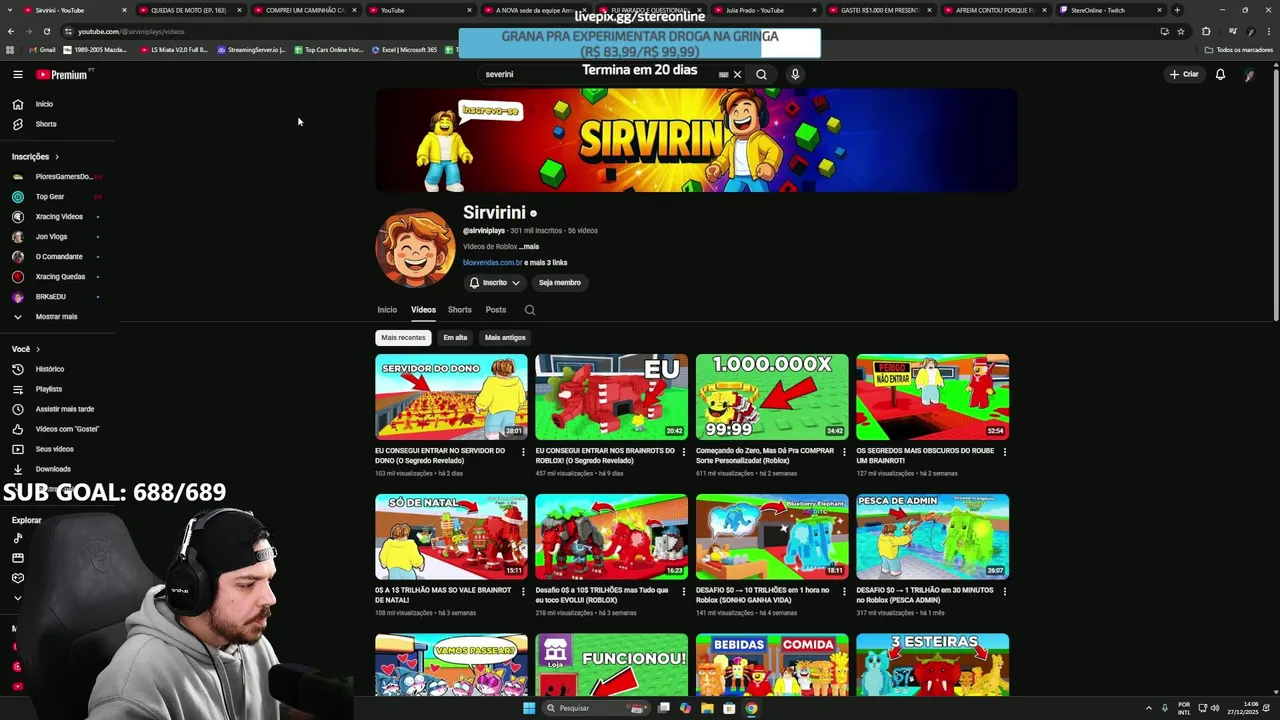This screenshot has width=1280, height=720.
Task: Expand more Explorar sidebar items
Action: tap(17, 598)
